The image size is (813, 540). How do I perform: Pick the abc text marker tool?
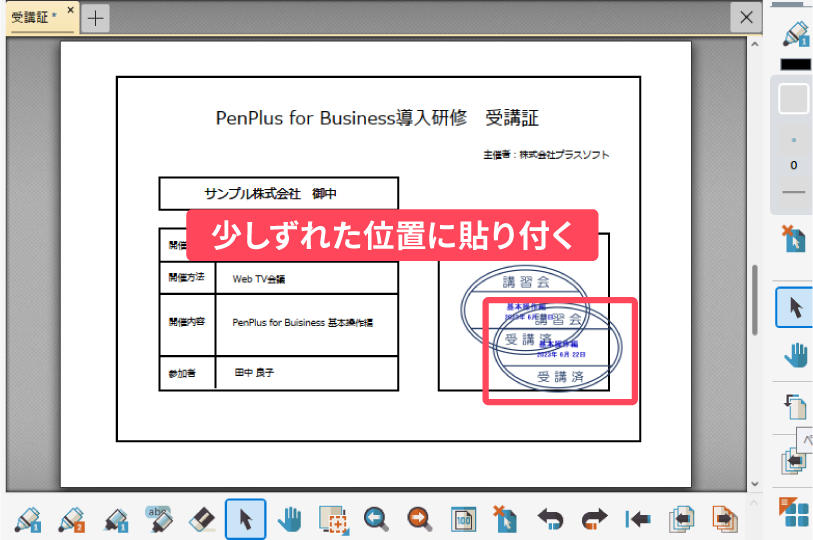click(x=159, y=519)
